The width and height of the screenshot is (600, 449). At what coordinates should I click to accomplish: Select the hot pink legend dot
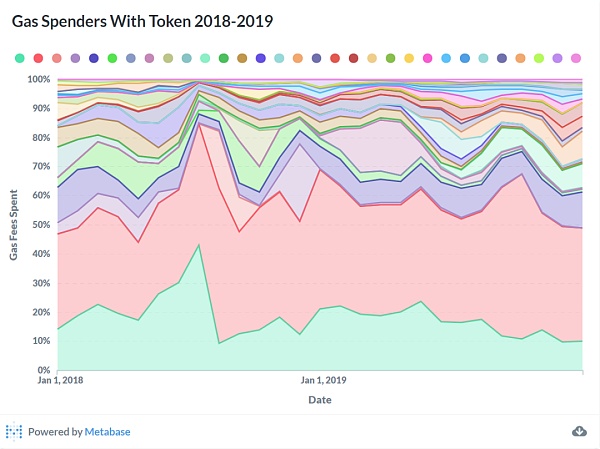[x=428, y=60]
